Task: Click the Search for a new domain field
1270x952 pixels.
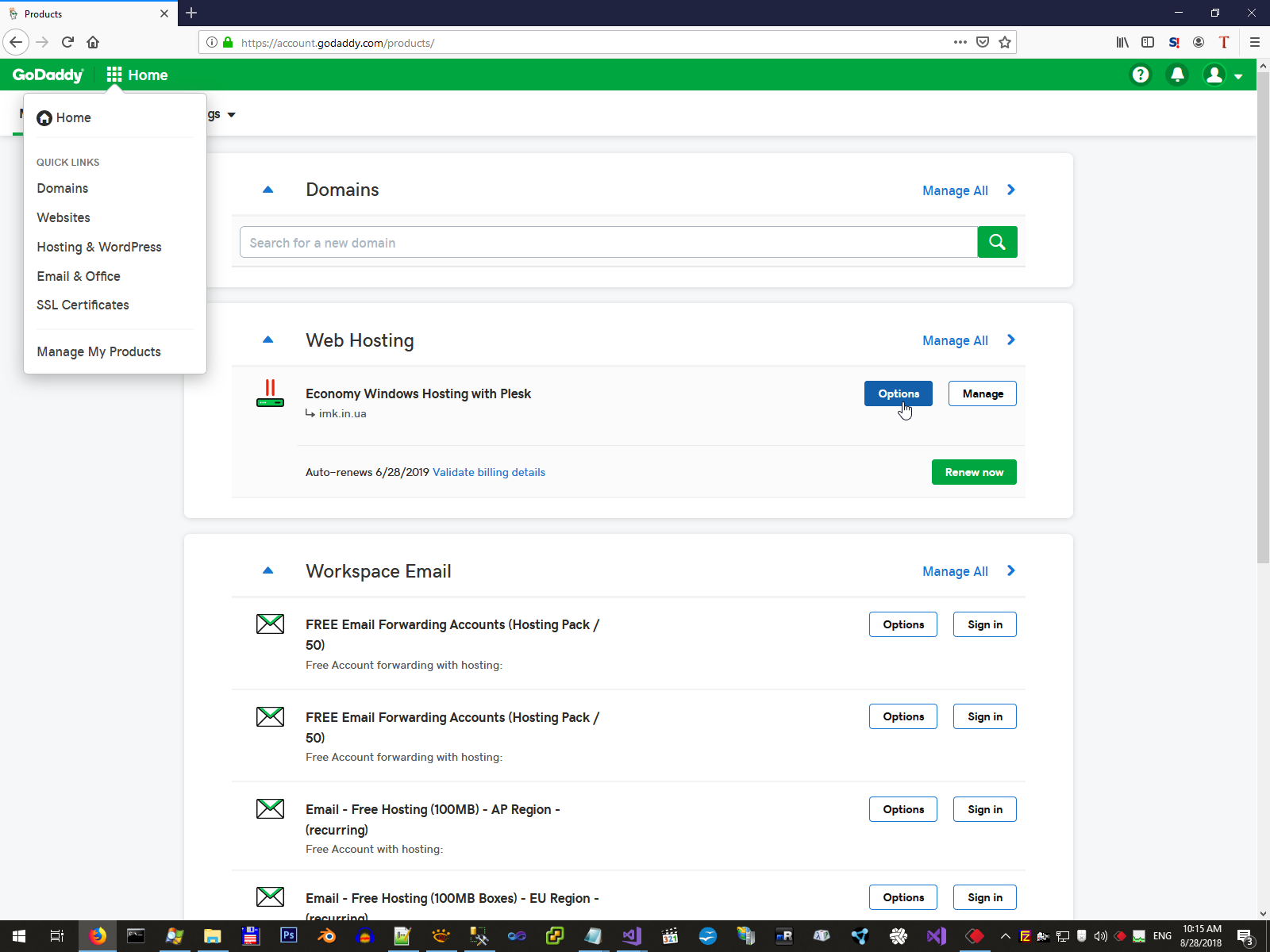Action: pos(609,242)
